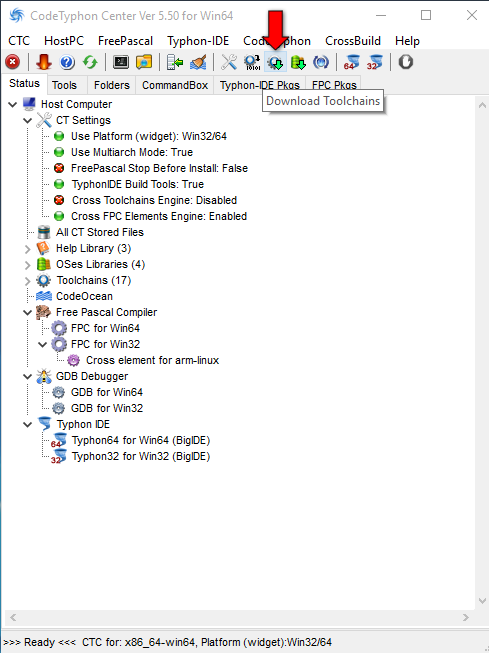Open the black terminal console icon
This screenshot has width=489, height=653.
[x=121, y=62]
